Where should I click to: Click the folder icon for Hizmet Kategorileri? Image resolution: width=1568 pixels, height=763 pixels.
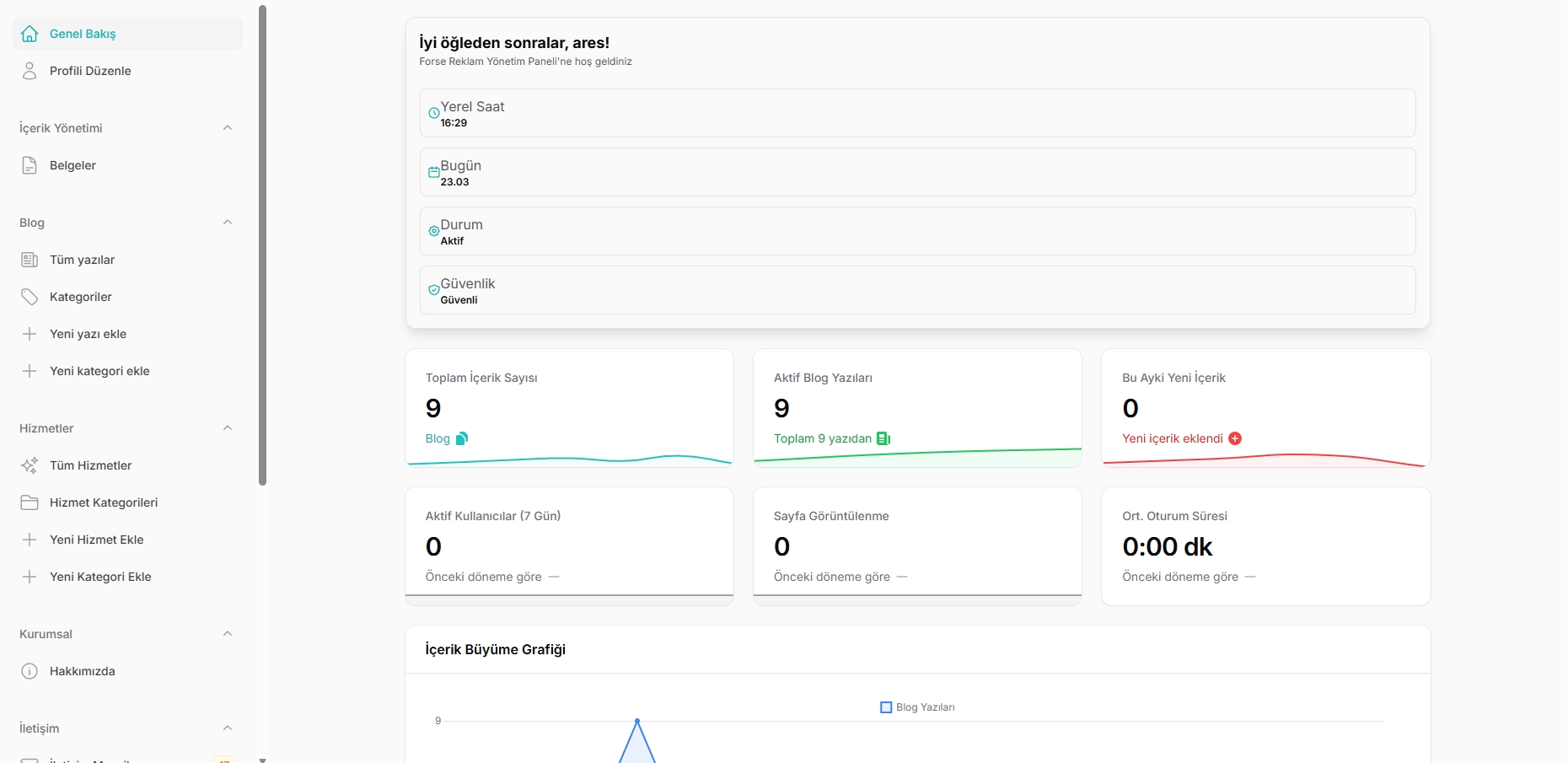30,502
